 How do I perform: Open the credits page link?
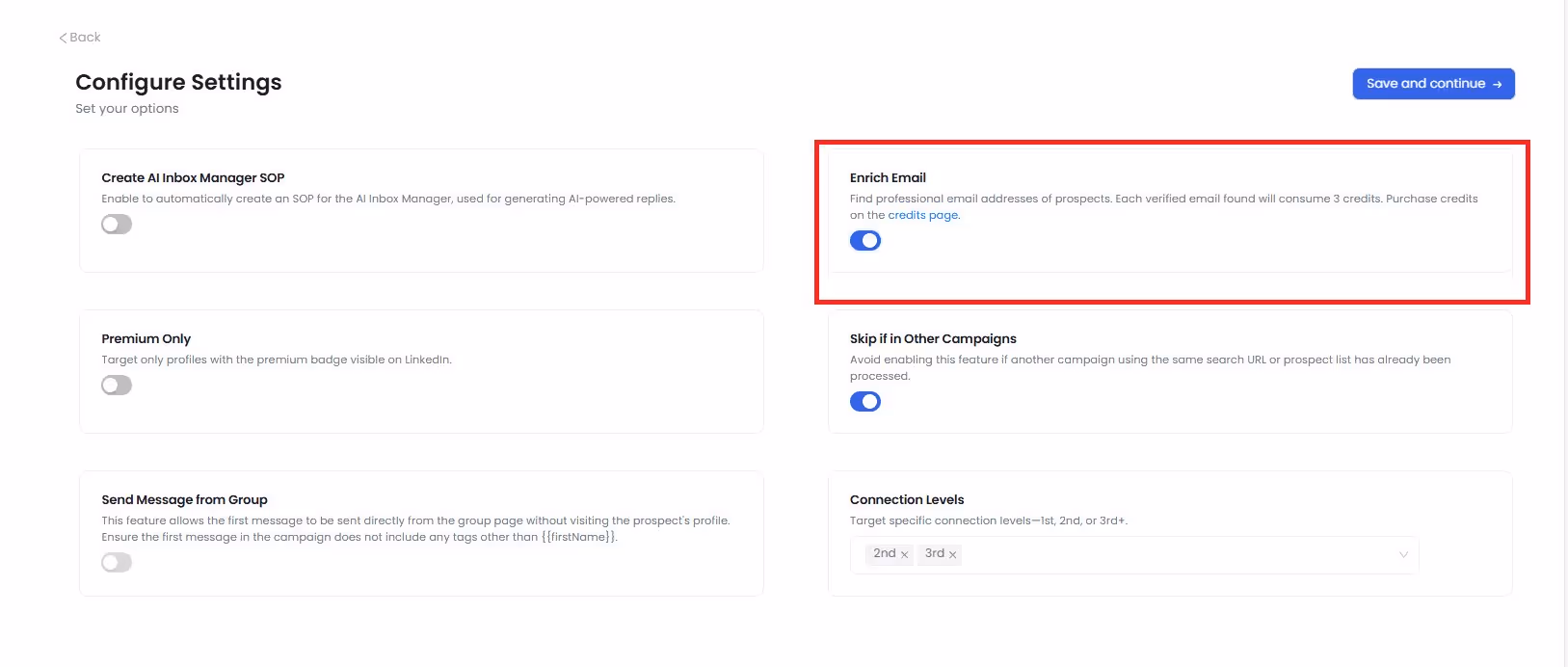click(x=922, y=214)
